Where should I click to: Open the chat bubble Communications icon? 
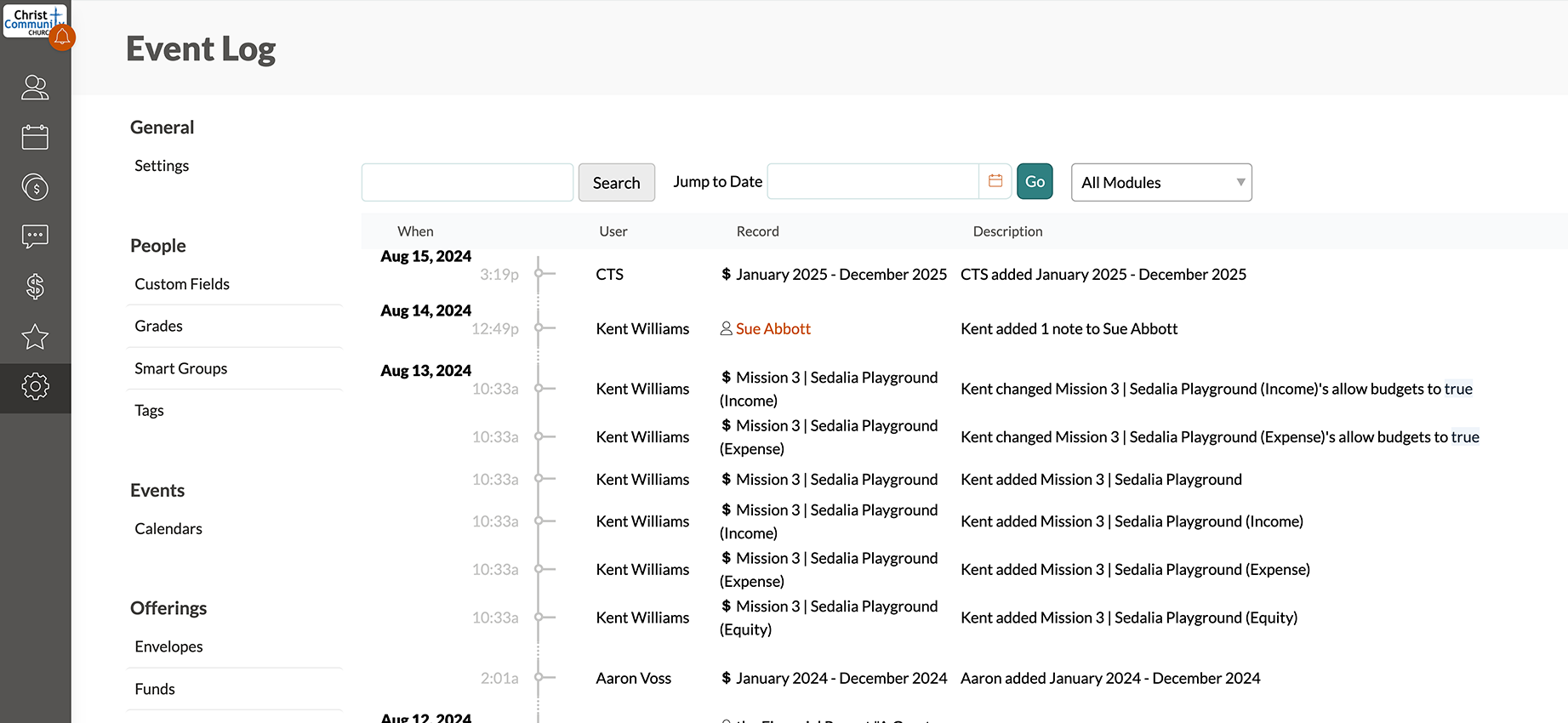tap(35, 236)
